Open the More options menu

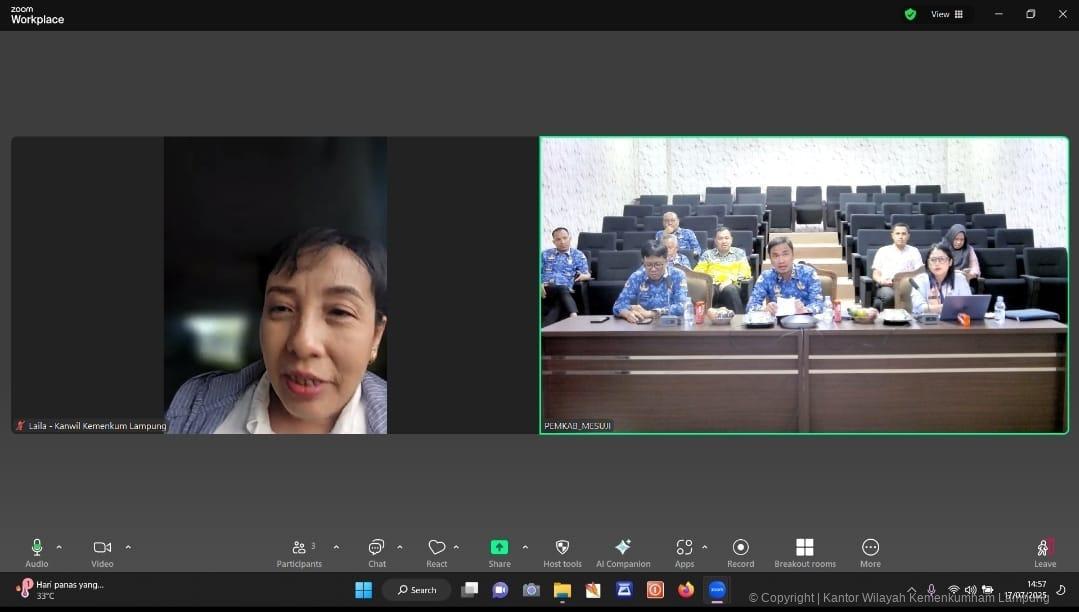point(870,548)
